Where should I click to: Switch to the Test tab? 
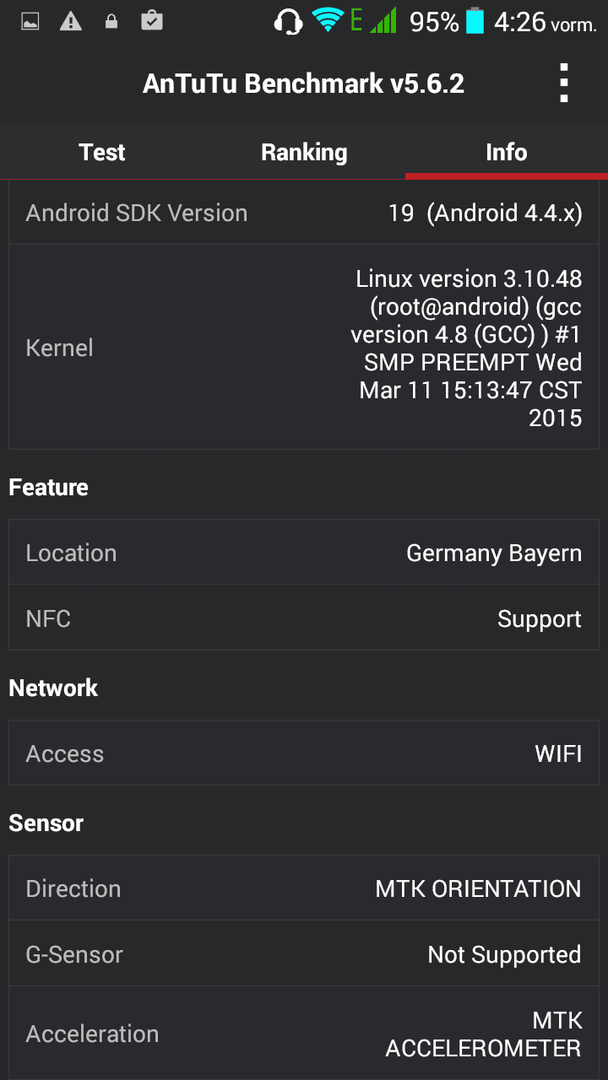point(102,152)
